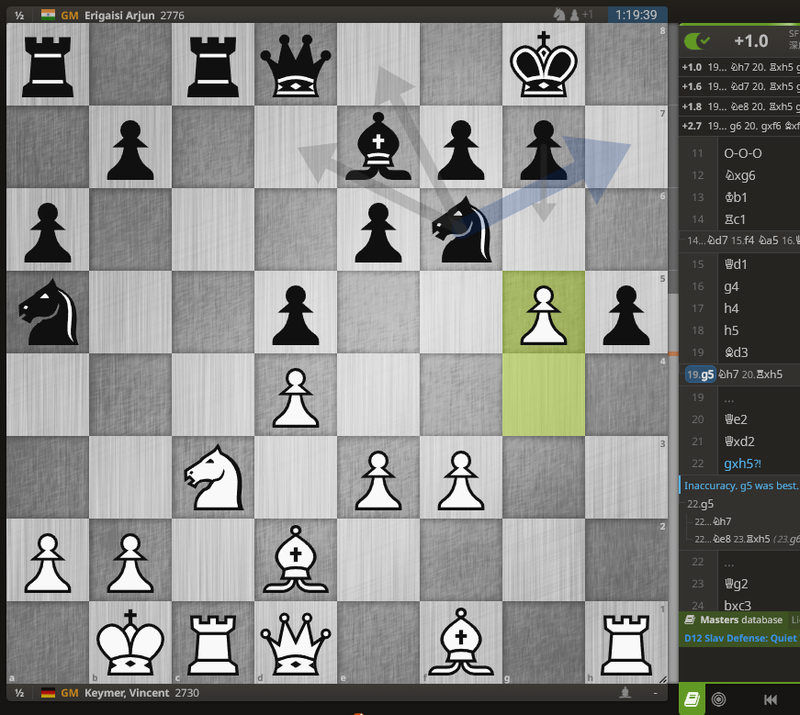
Task: Select engine line +1.8 starting 19...♘e8
Action: [740, 107]
